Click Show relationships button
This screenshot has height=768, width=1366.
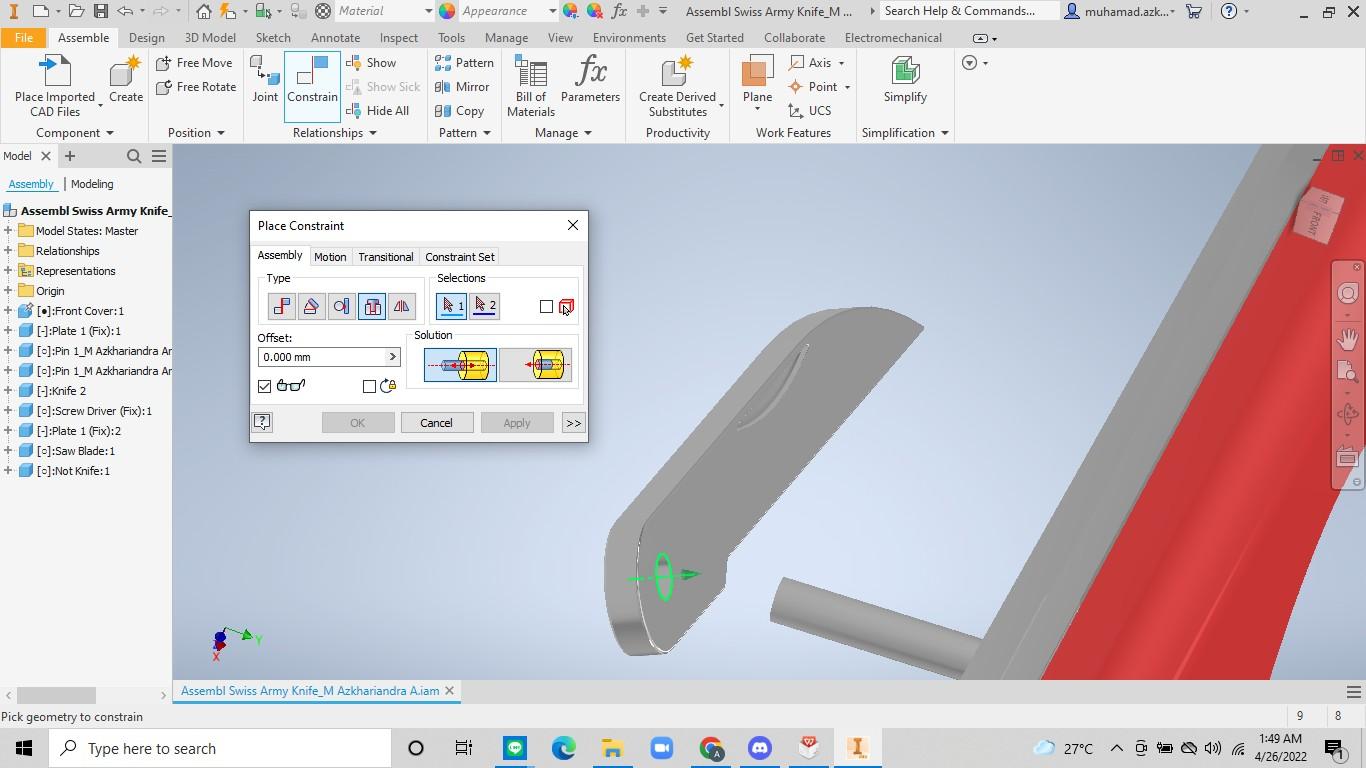pyautogui.click(x=371, y=63)
